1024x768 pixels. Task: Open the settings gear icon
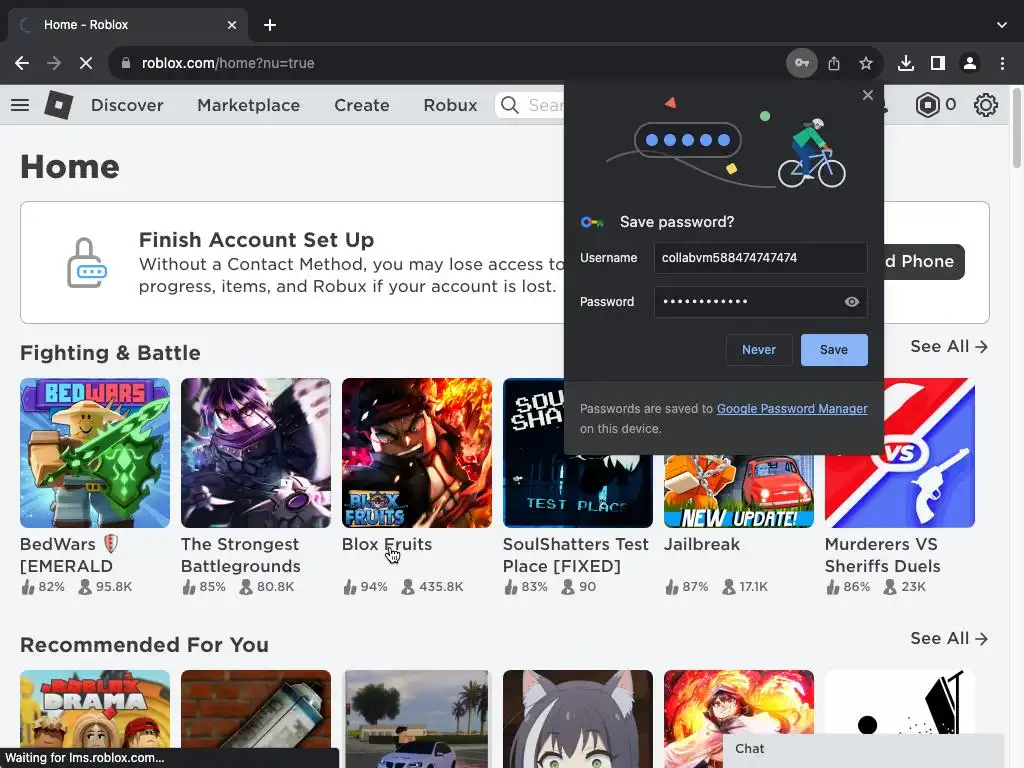pyautogui.click(x=985, y=104)
